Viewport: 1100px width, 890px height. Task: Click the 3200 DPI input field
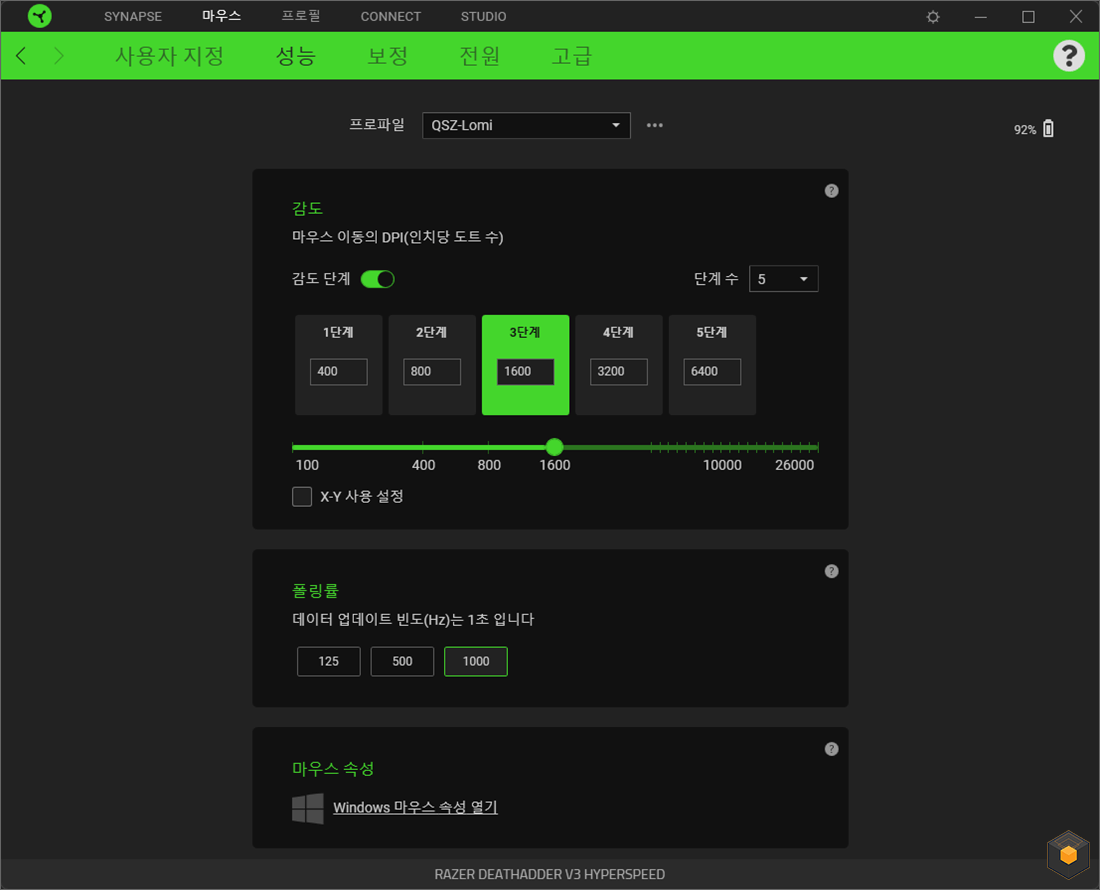tap(618, 372)
